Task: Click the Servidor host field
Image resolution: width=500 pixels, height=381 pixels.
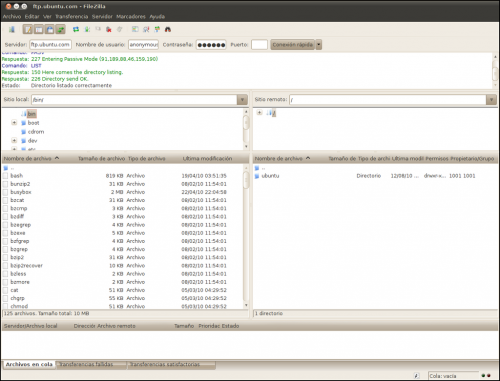Action: [x=50, y=44]
